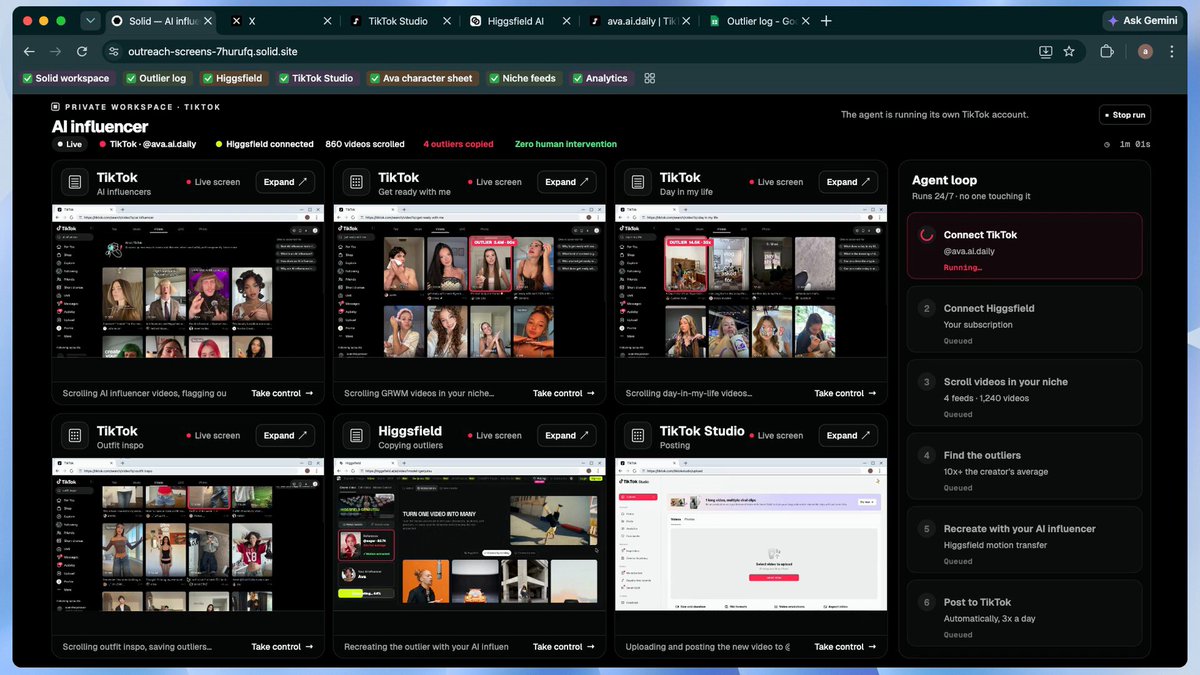Open the Outlier log bookmark
1200x675 pixels.
156,78
